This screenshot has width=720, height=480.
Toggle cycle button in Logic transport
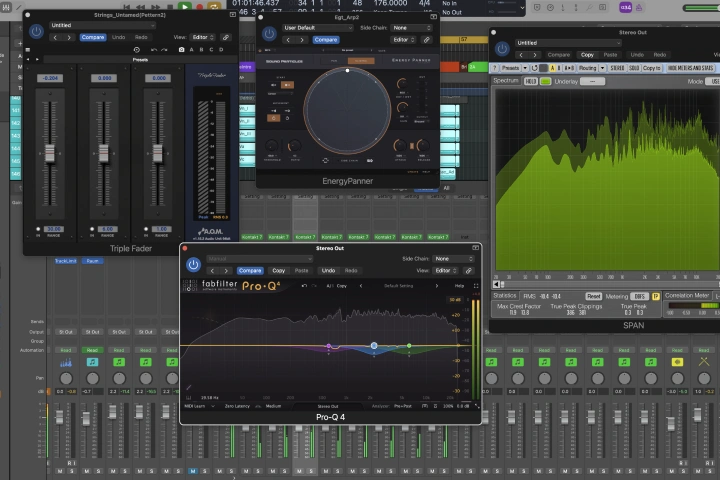click(x=214, y=7)
